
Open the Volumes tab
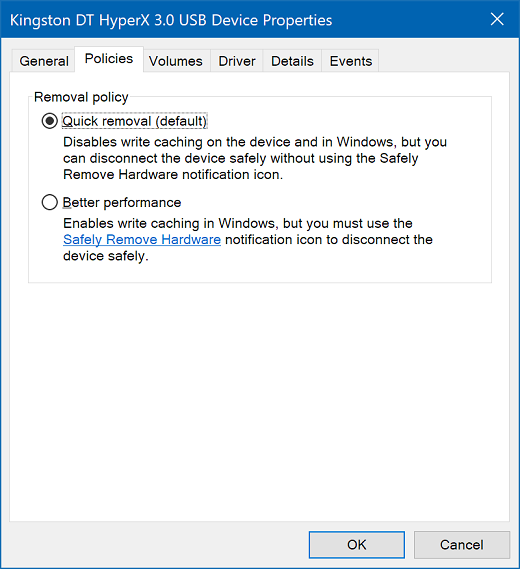176,61
